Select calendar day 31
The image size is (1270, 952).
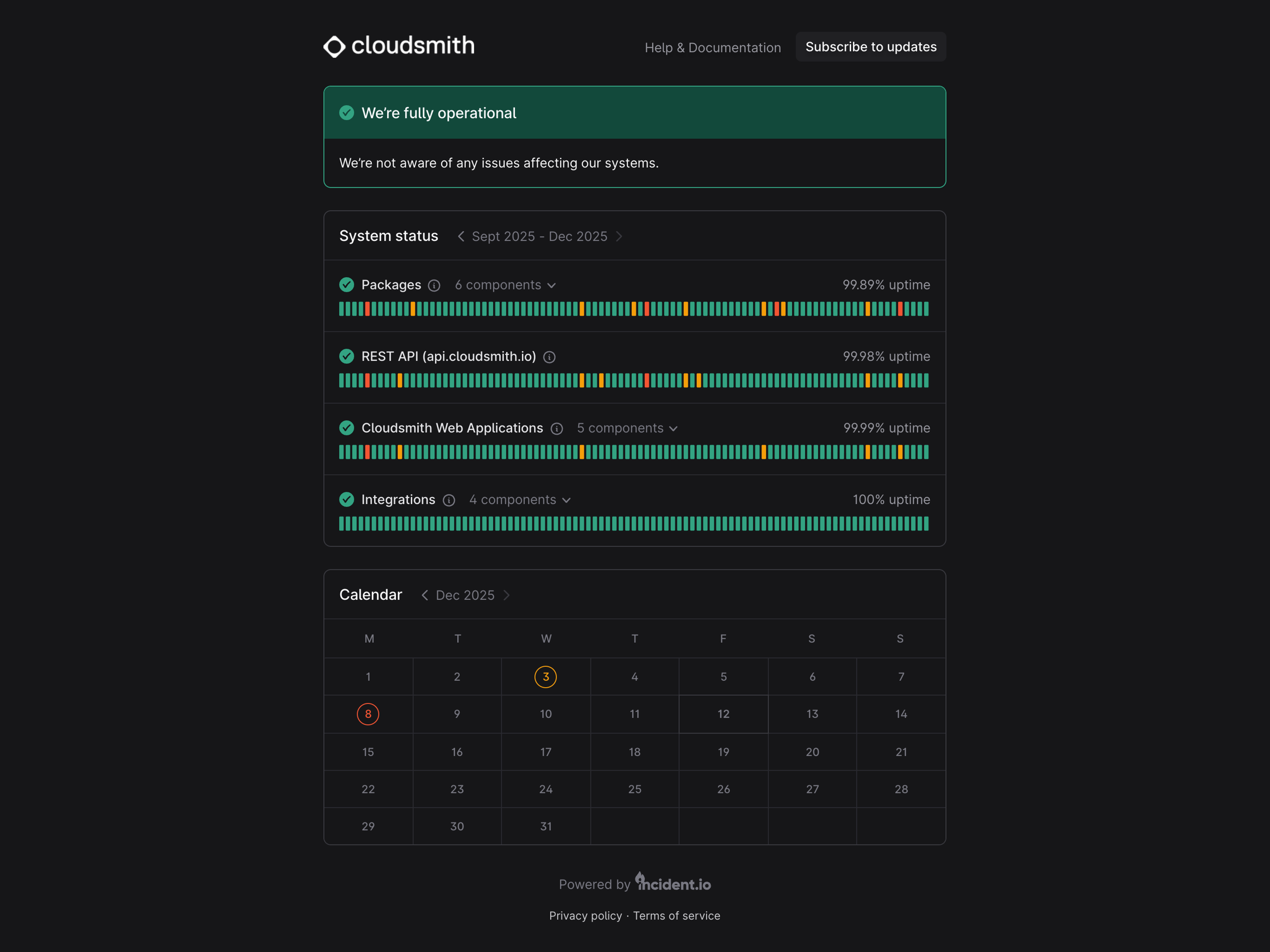point(545,827)
